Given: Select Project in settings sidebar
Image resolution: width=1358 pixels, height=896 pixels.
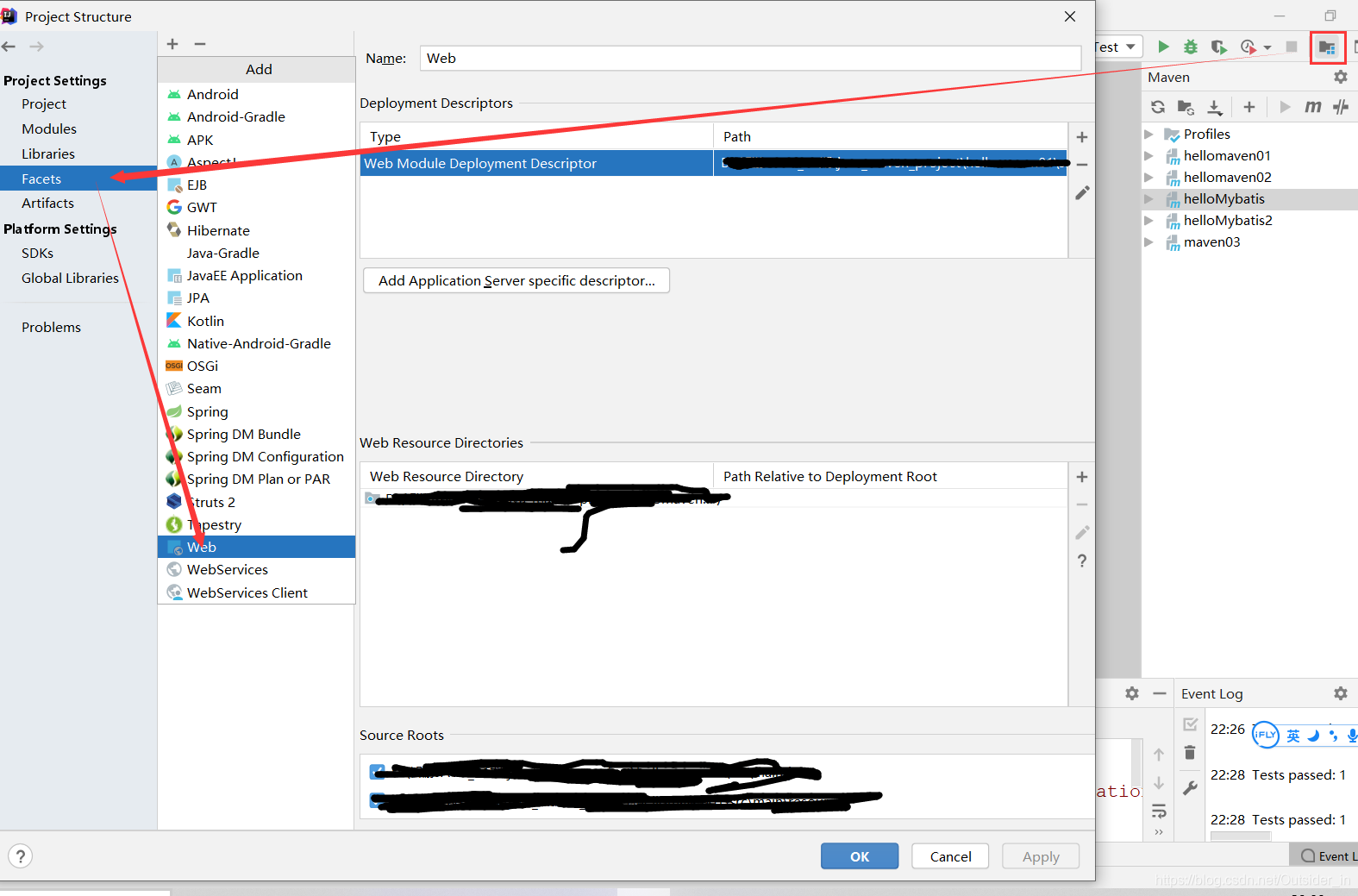Looking at the screenshot, I should (44, 103).
